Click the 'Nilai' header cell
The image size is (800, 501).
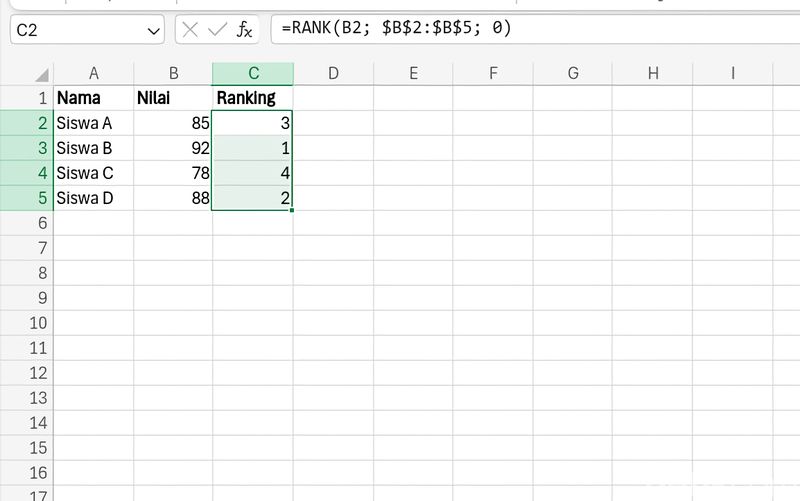[173, 98]
